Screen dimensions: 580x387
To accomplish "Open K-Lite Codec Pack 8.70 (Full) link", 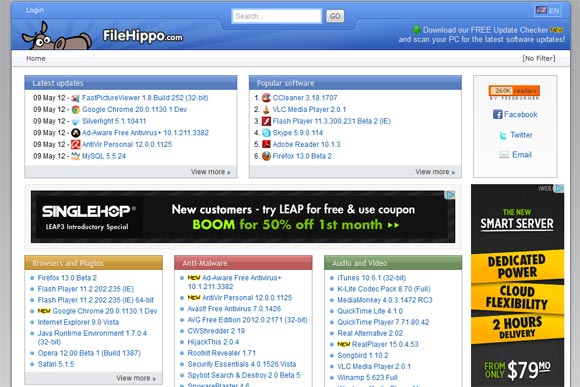I will 384,289.
